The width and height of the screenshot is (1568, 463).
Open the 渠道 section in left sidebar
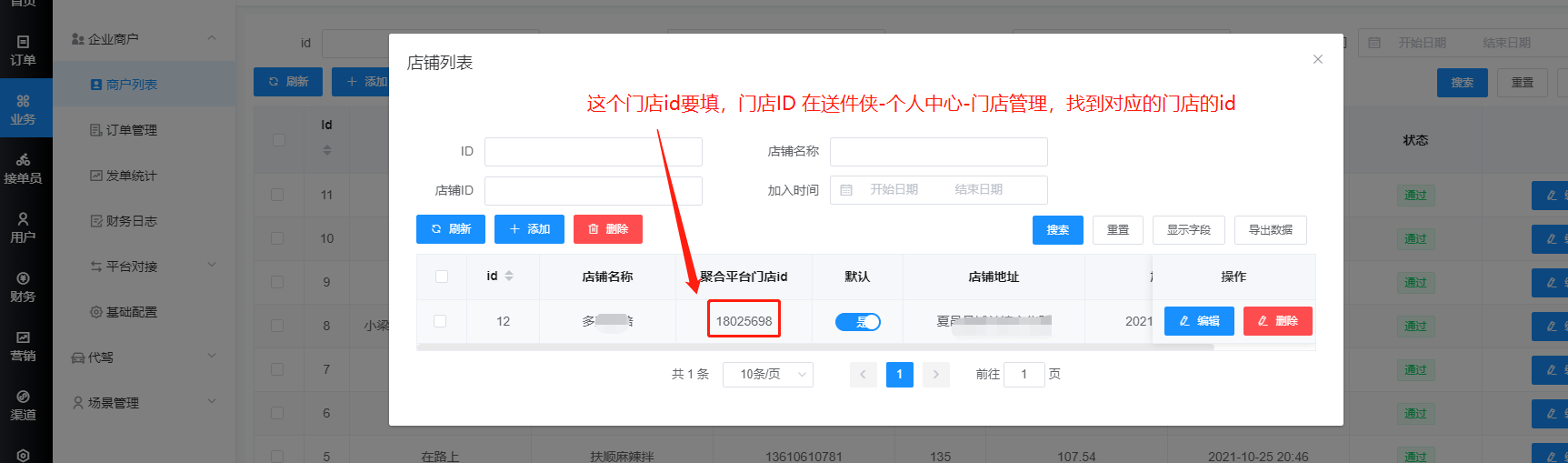pyautogui.click(x=24, y=406)
